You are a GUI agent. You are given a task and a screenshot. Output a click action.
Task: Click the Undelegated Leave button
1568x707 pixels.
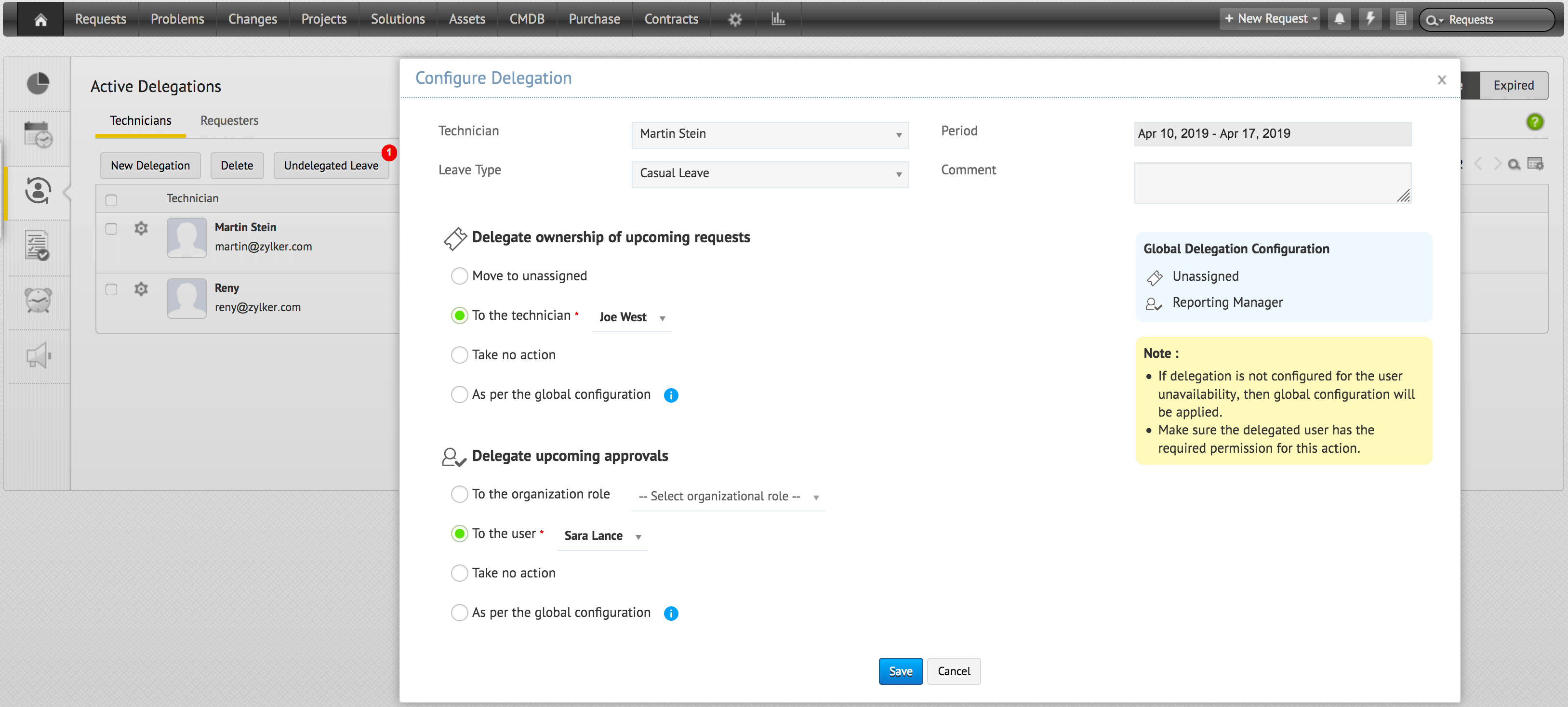[331, 166]
